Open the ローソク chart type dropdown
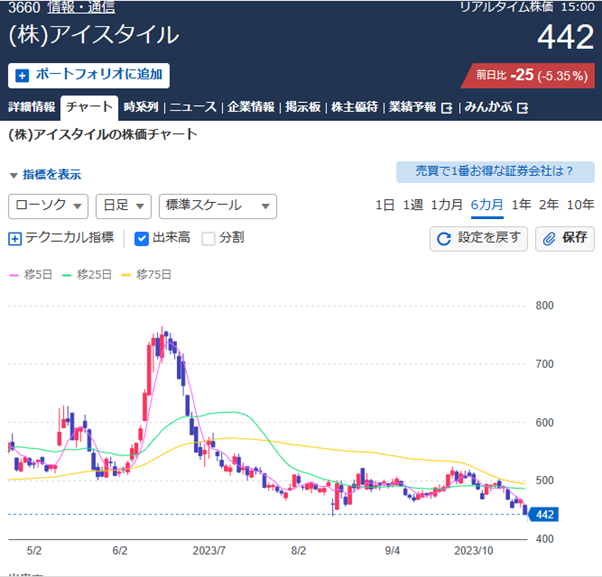The height and width of the screenshot is (577, 602). [x=48, y=206]
